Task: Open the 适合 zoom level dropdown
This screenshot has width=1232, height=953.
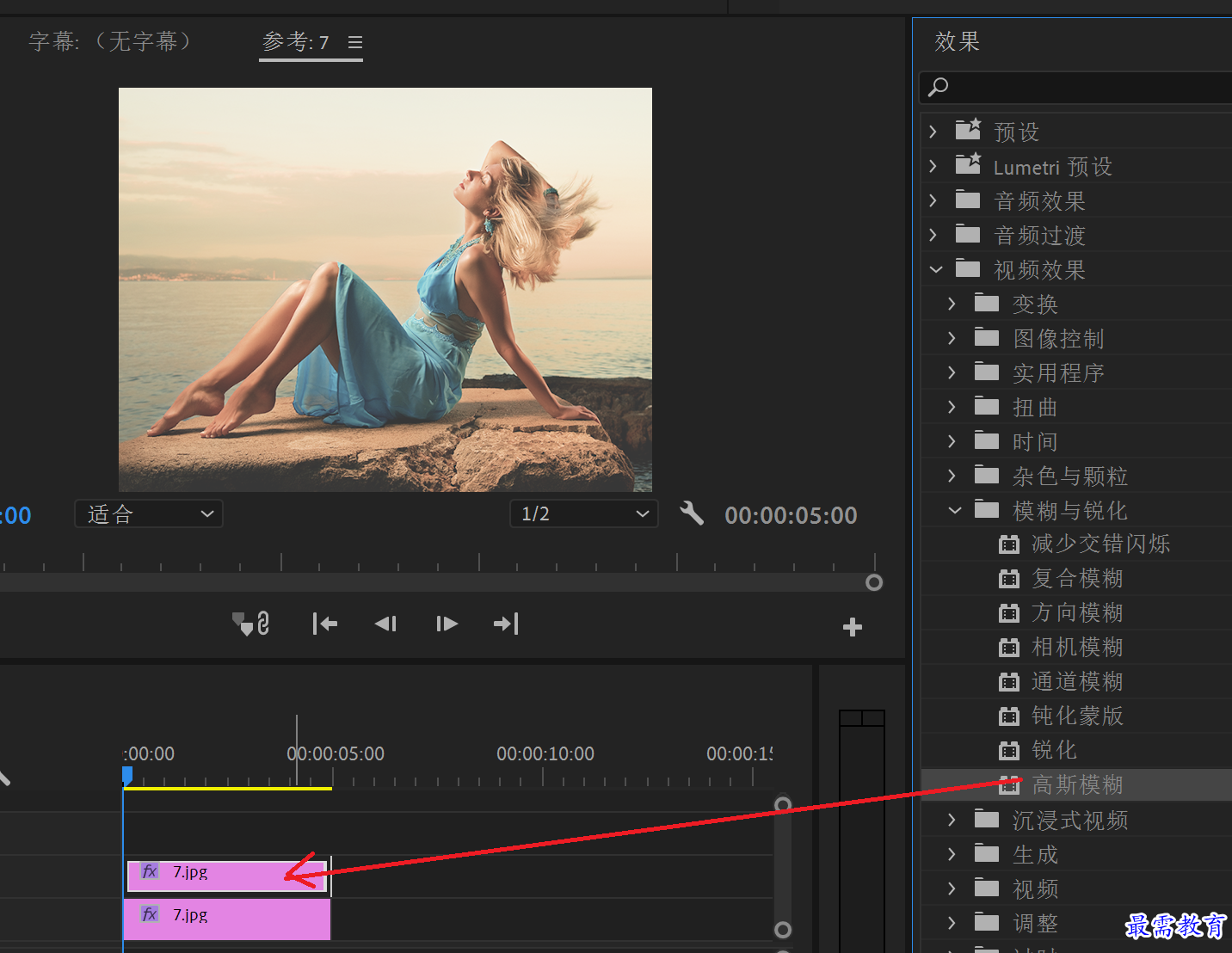Action: point(149,513)
